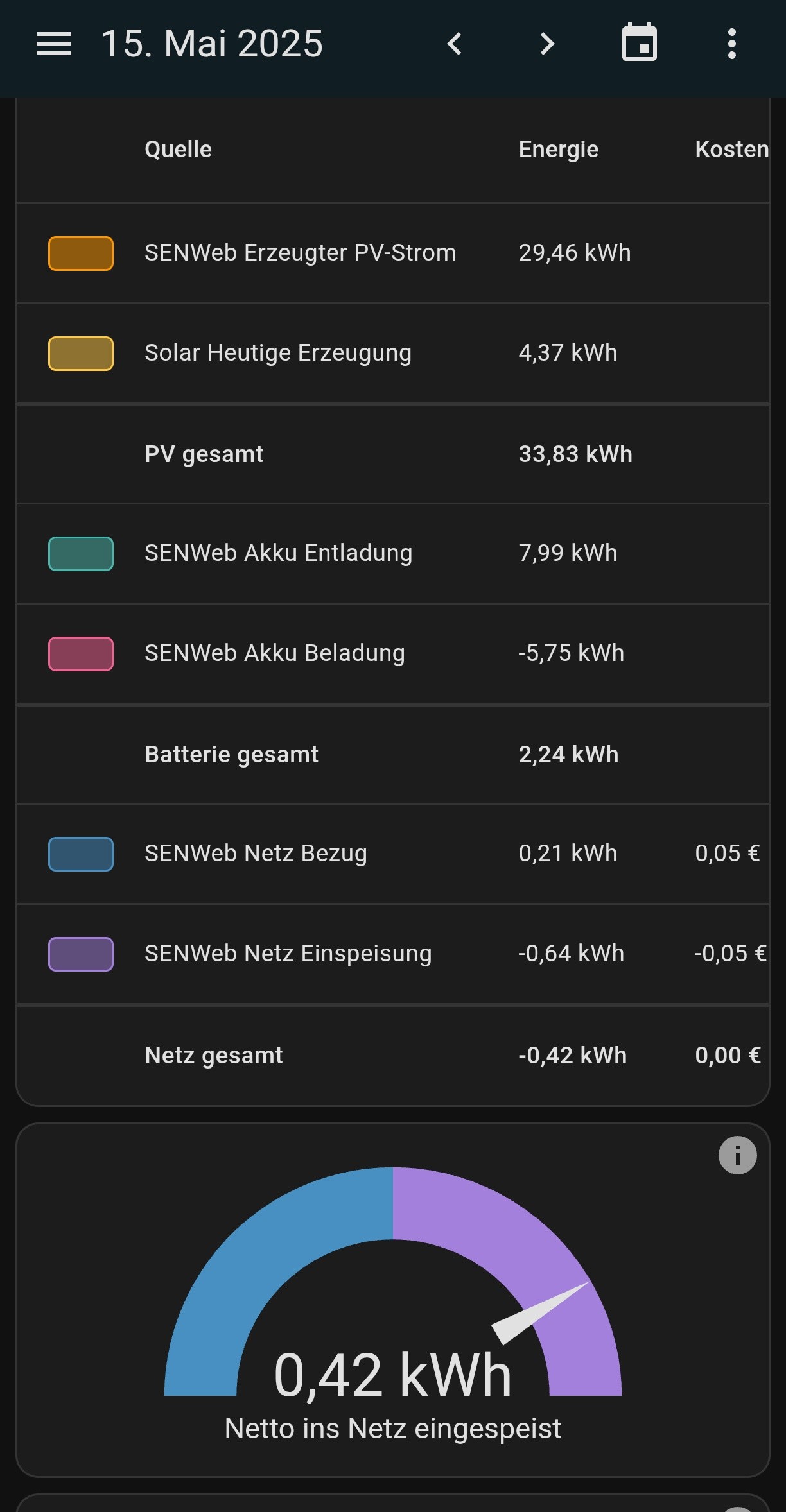Go to the next day
The width and height of the screenshot is (786, 1512).
pyautogui.click(x=547, y=44)
